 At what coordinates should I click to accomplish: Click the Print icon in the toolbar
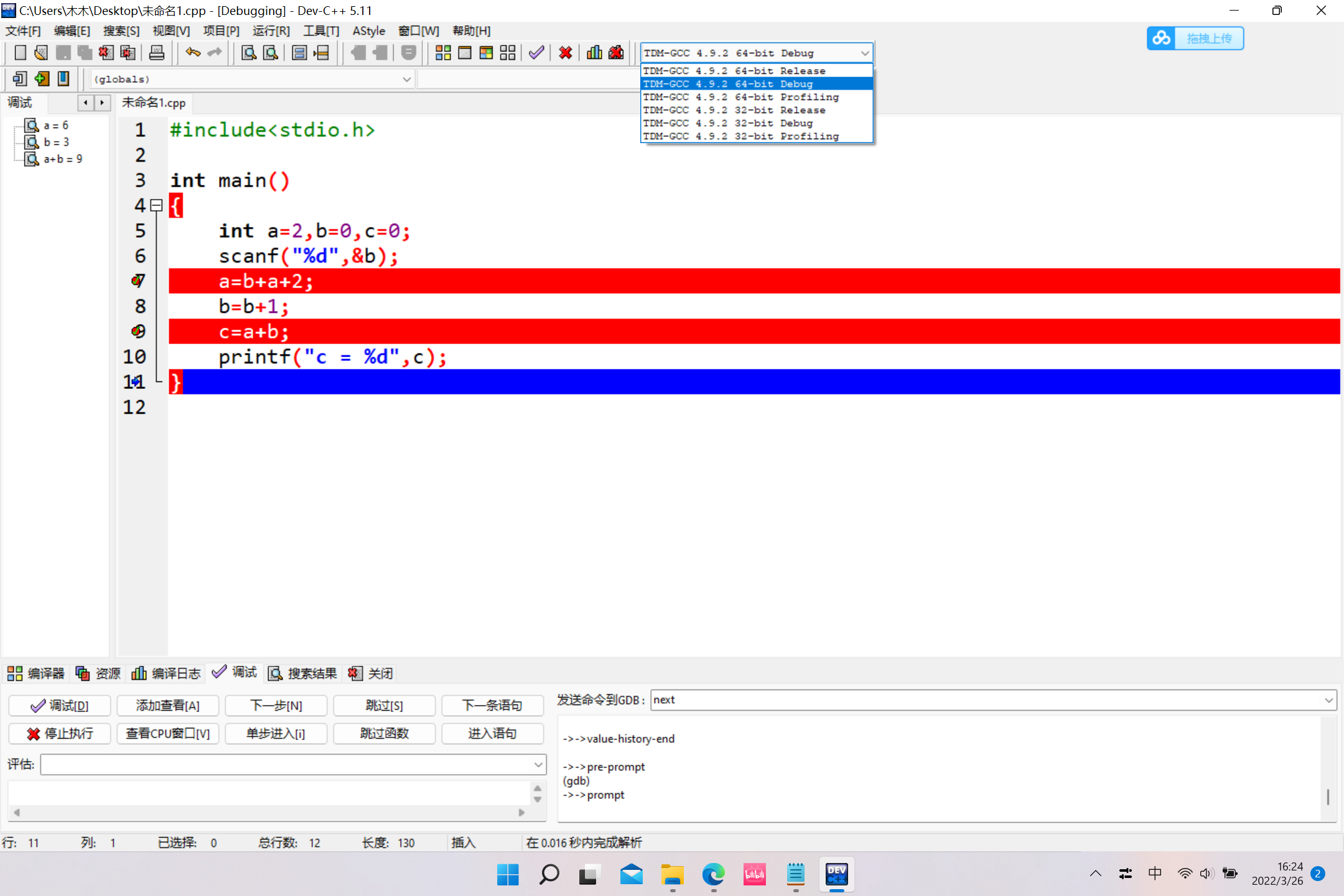[x=156, y=52]
